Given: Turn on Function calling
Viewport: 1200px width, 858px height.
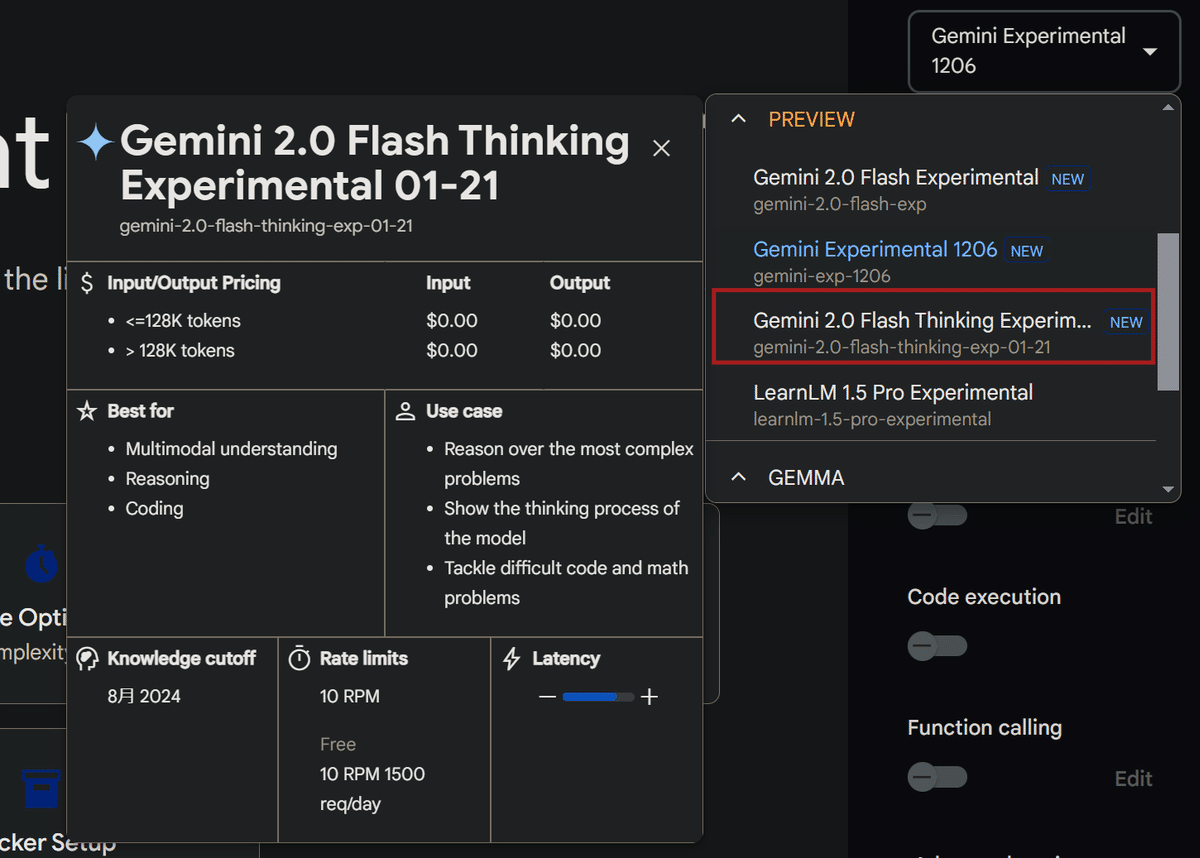Looking at the screenshot, I should (937, 777).
